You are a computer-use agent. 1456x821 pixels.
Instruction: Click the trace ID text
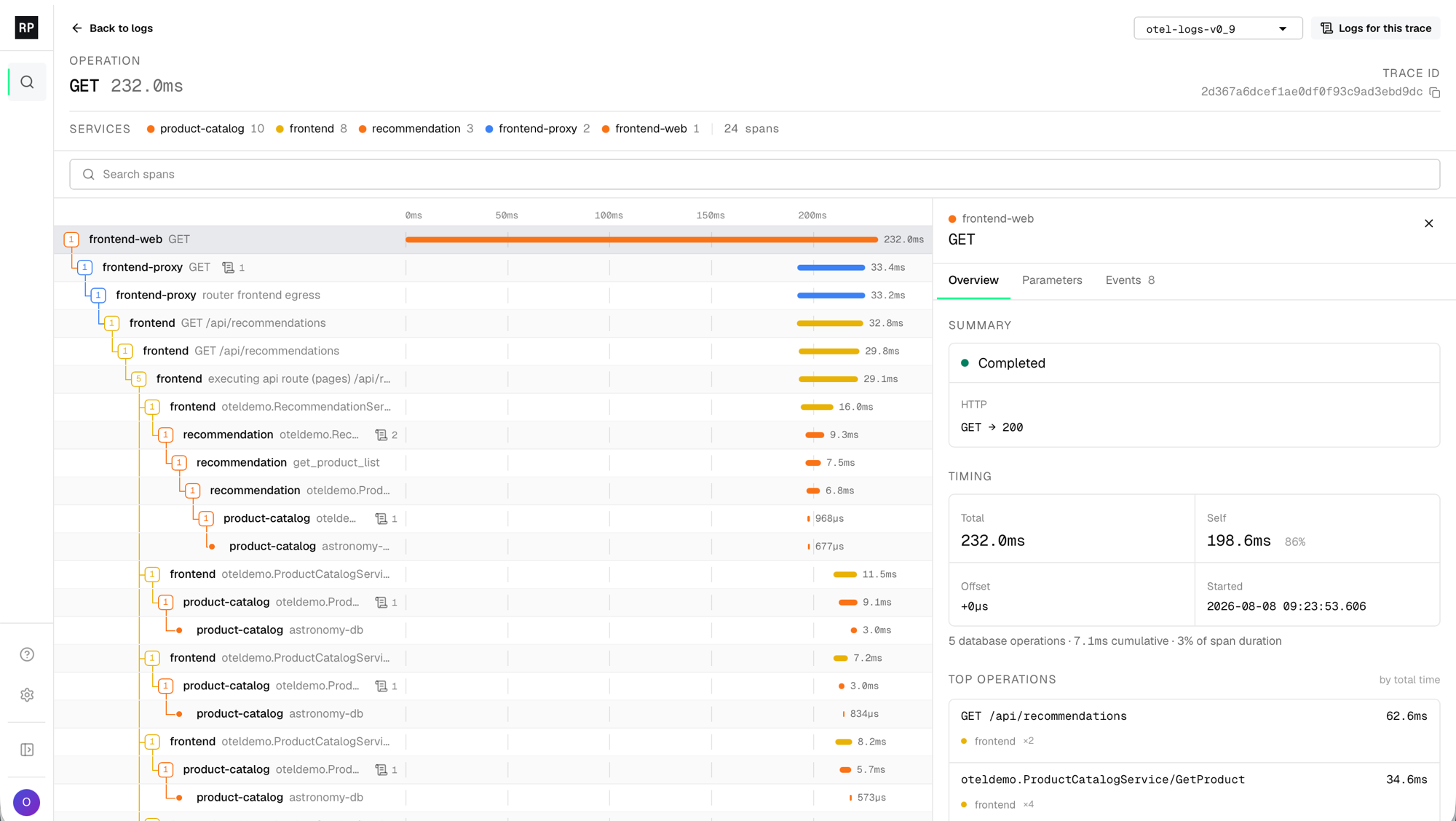(1311, 92)
